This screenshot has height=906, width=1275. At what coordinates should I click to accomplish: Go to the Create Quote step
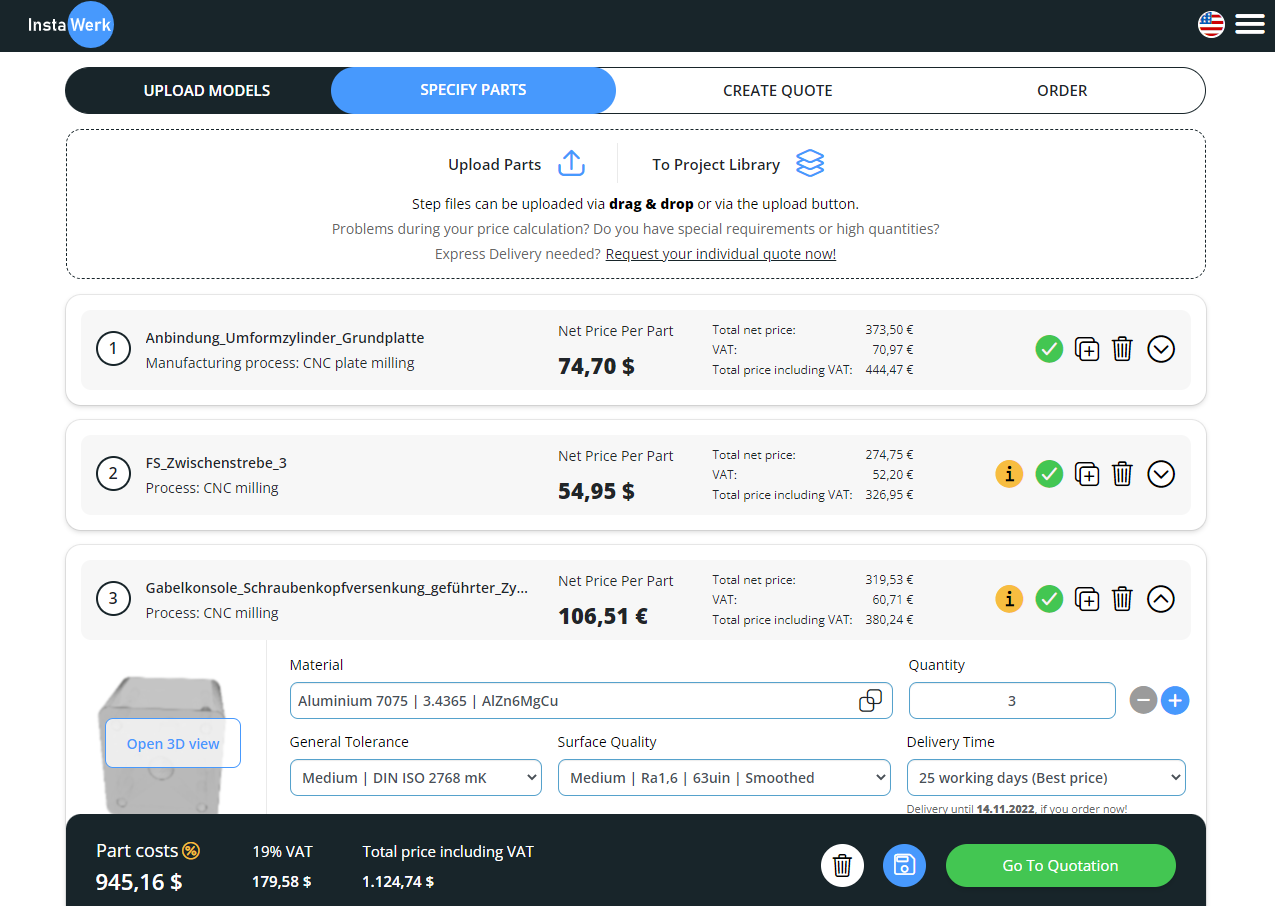(x=777, y=90)
